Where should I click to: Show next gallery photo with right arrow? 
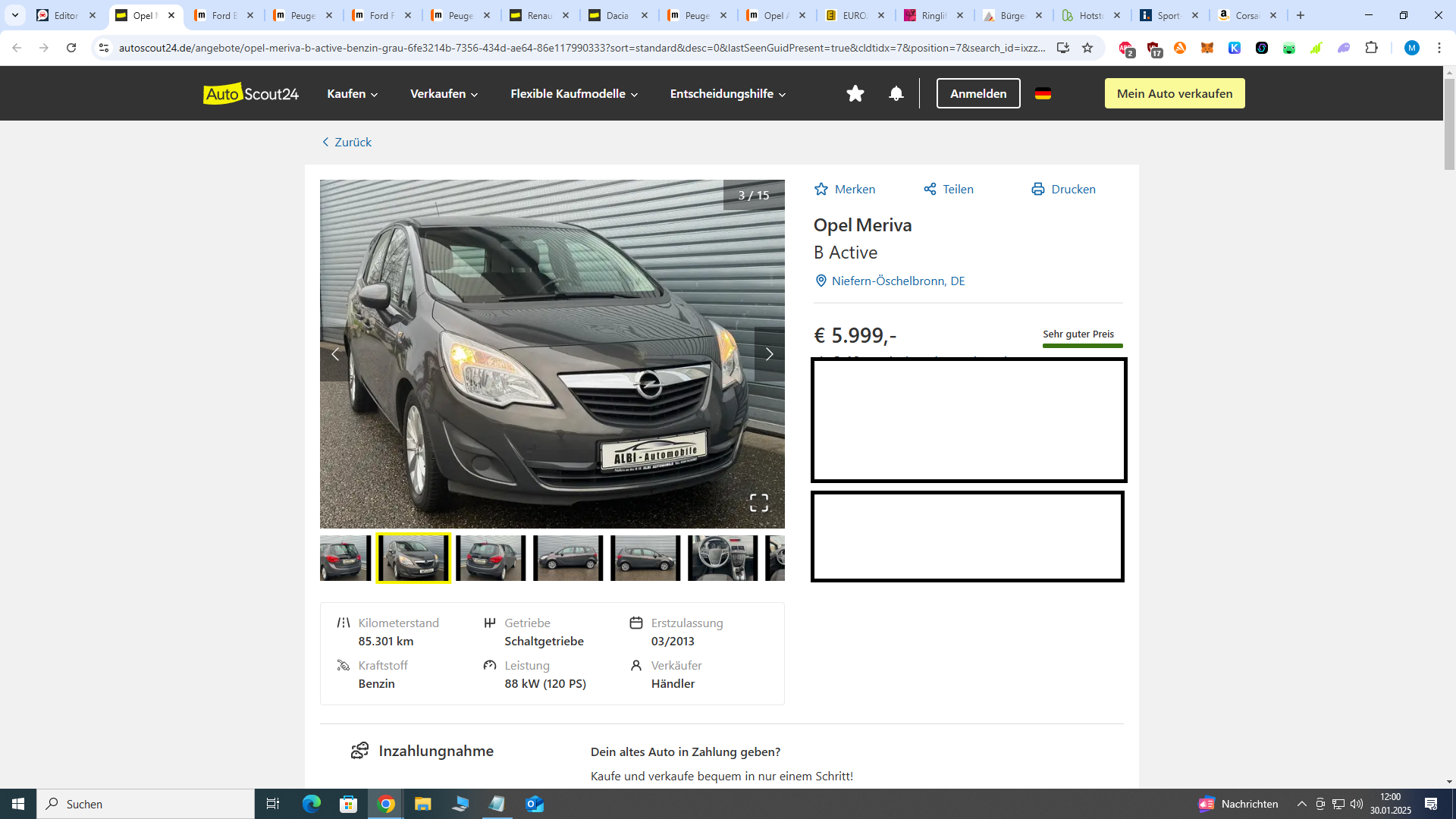click(769, 354)
